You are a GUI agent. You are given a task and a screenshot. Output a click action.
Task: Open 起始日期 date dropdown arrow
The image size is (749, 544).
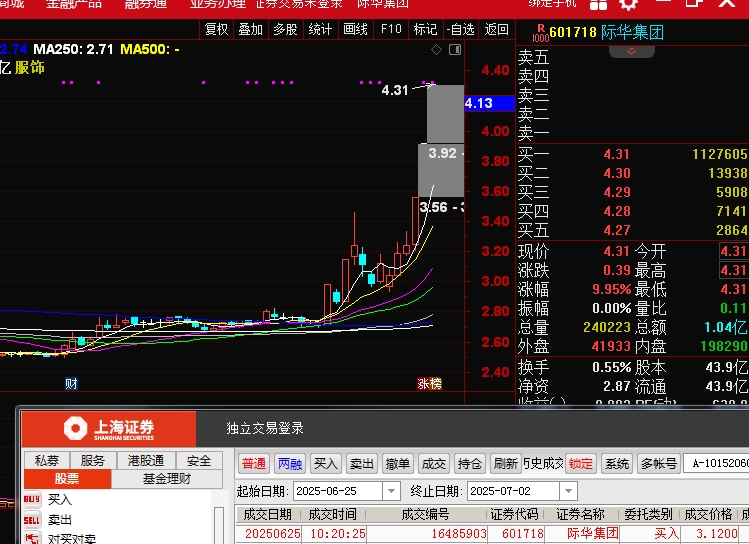coord(391,491)
